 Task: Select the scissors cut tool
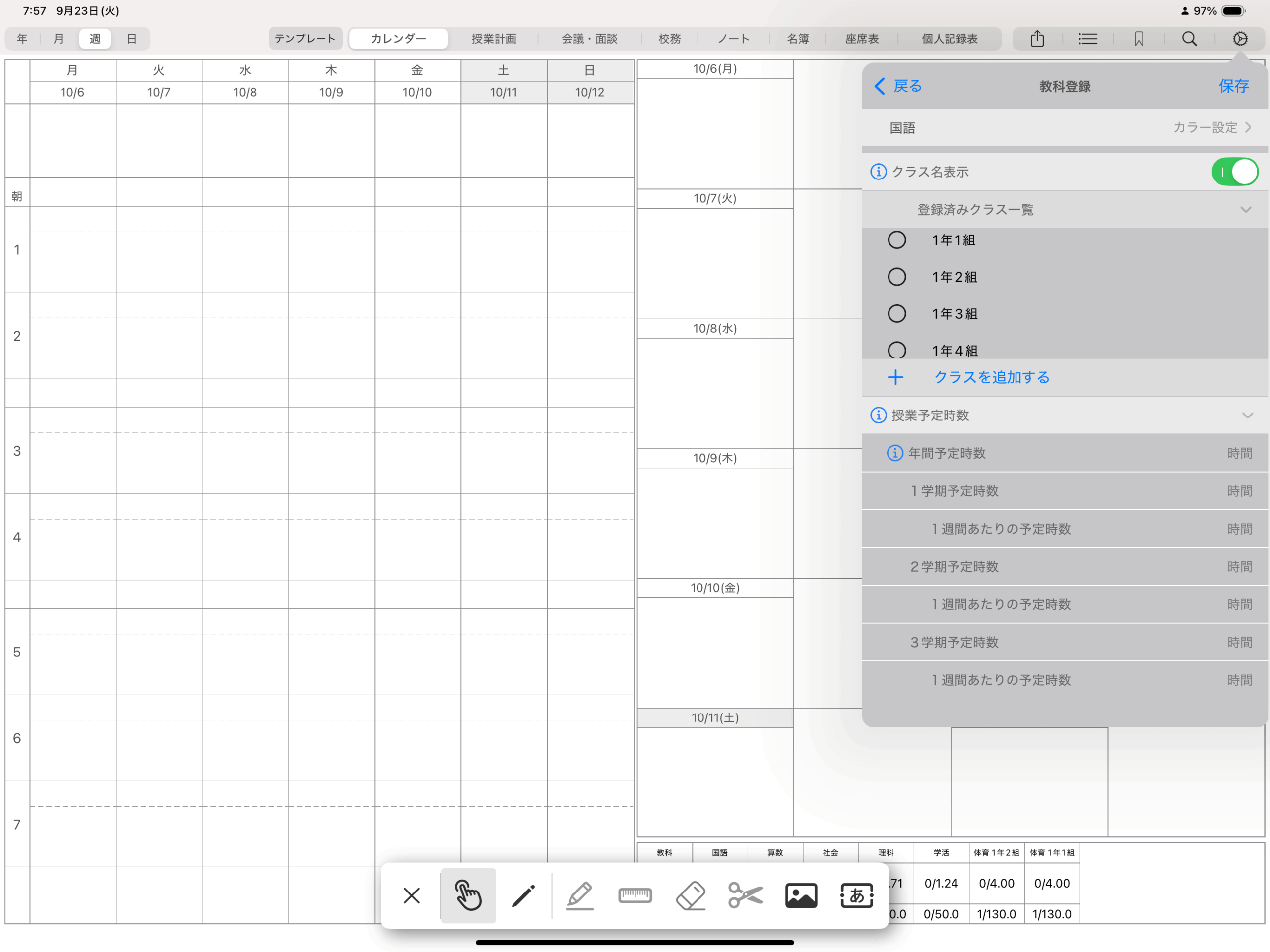pyautogui.click(x=745, y=895)
